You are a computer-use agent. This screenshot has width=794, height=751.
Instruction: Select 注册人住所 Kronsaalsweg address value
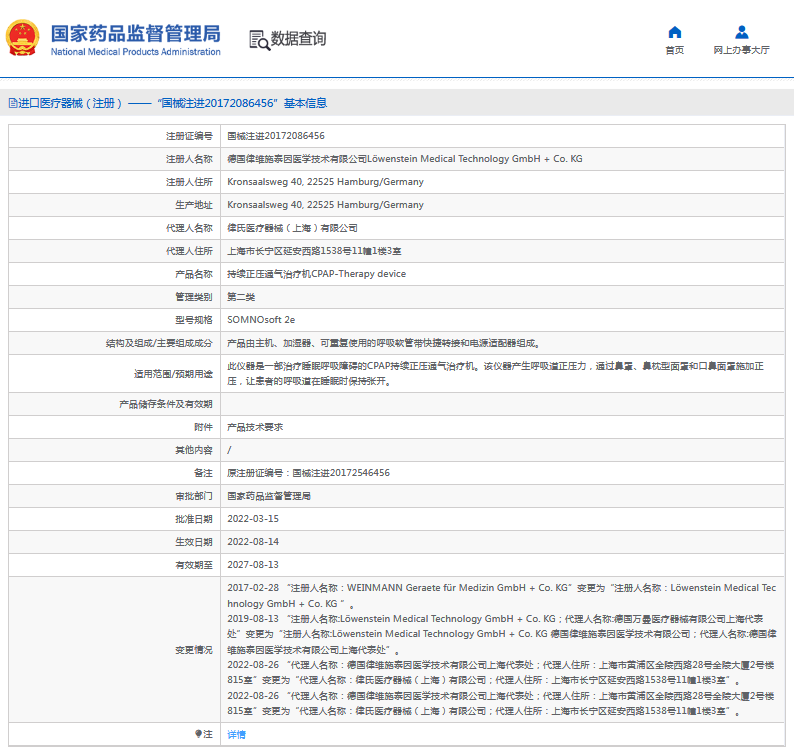point(325,182)
